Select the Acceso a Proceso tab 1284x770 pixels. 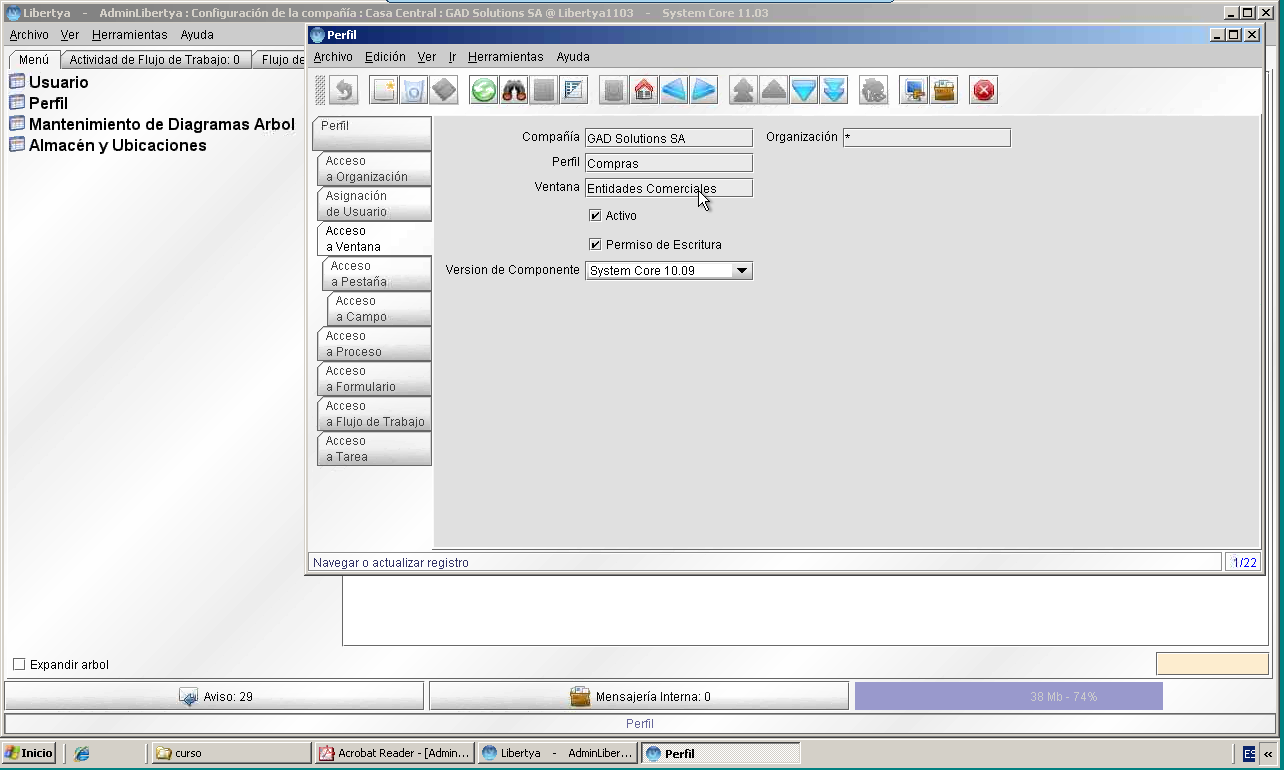(374, 344)
